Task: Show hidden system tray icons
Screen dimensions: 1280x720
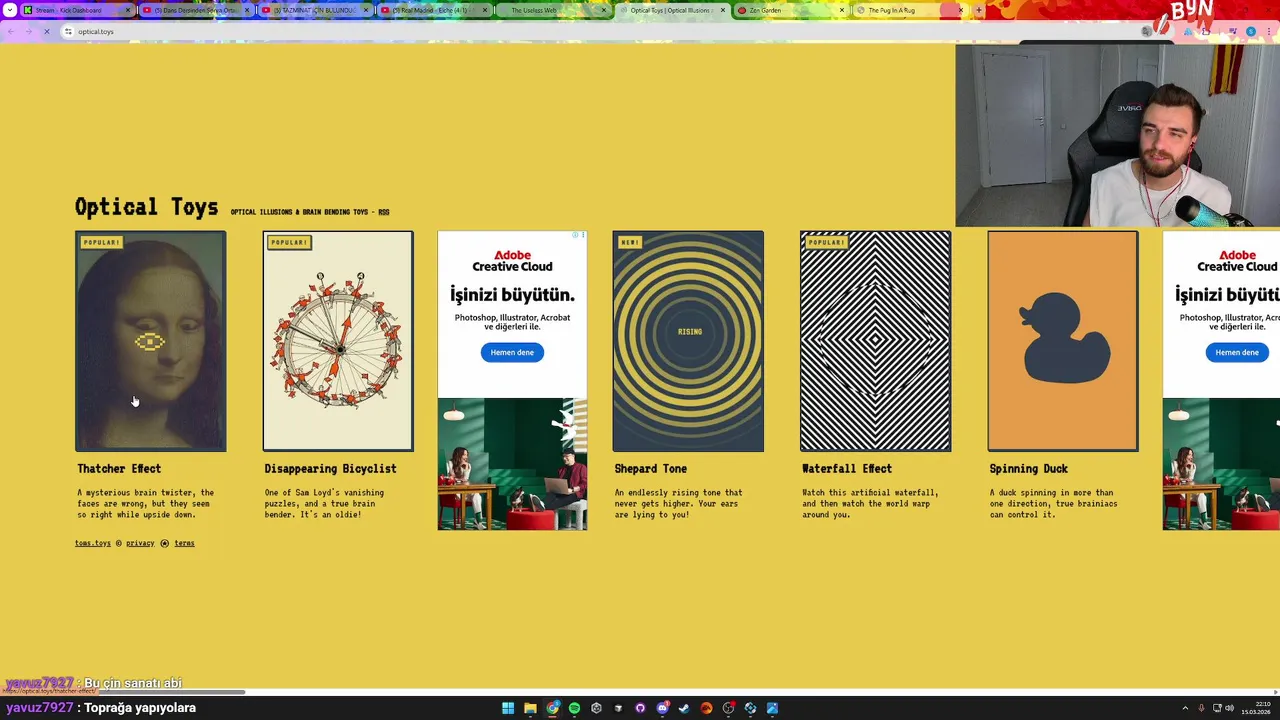Action: (1185, 708)
